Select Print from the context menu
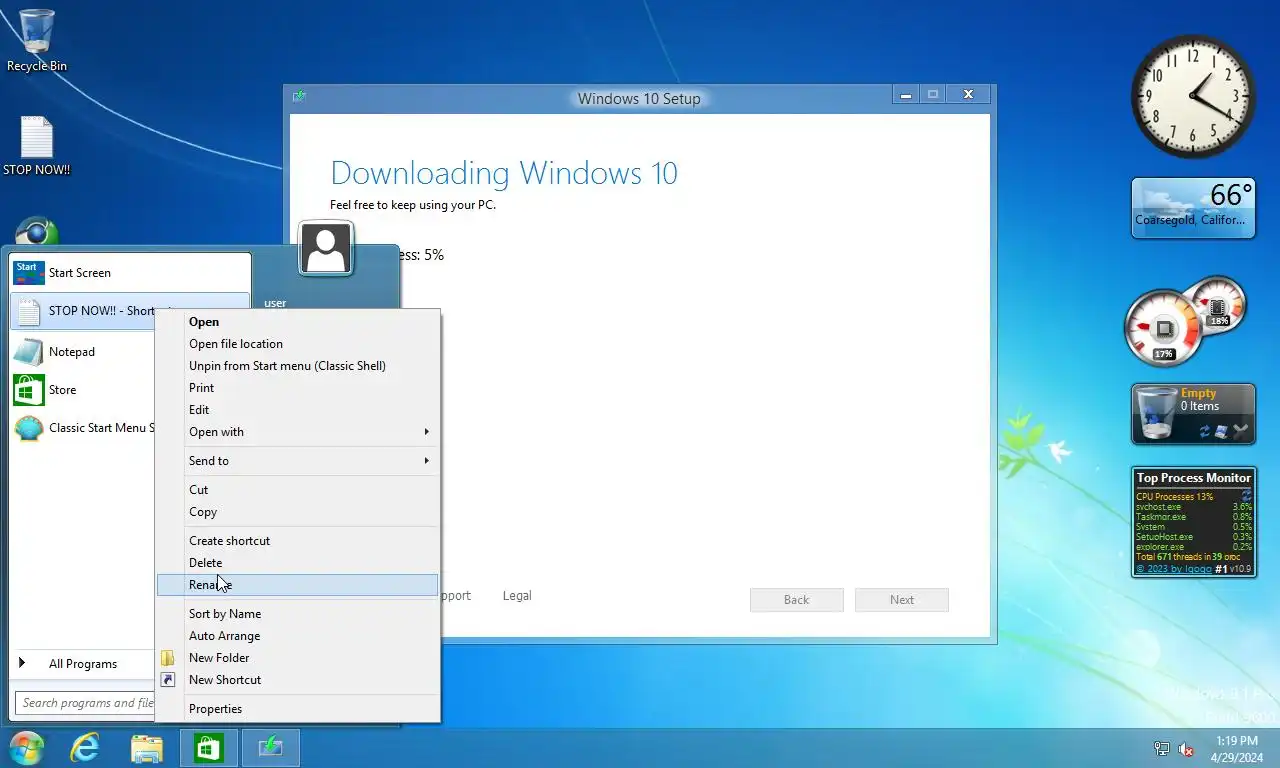 298,388
